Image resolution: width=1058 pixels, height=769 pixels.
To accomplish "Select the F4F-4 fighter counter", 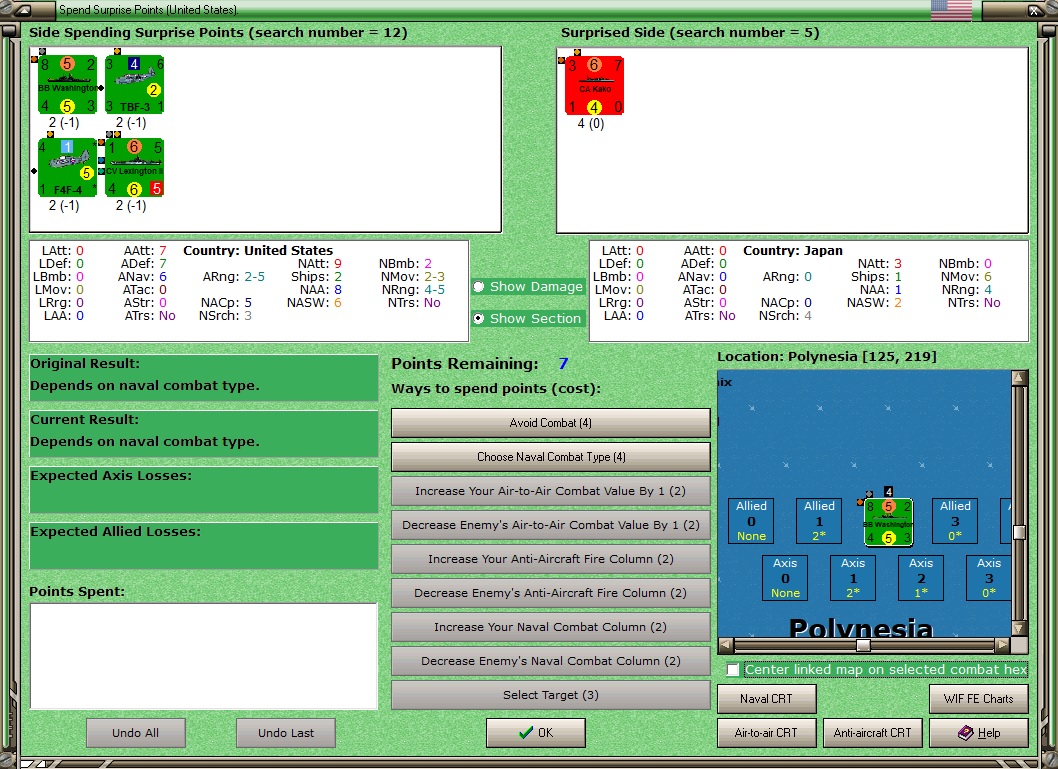I will tap(67, 168).
